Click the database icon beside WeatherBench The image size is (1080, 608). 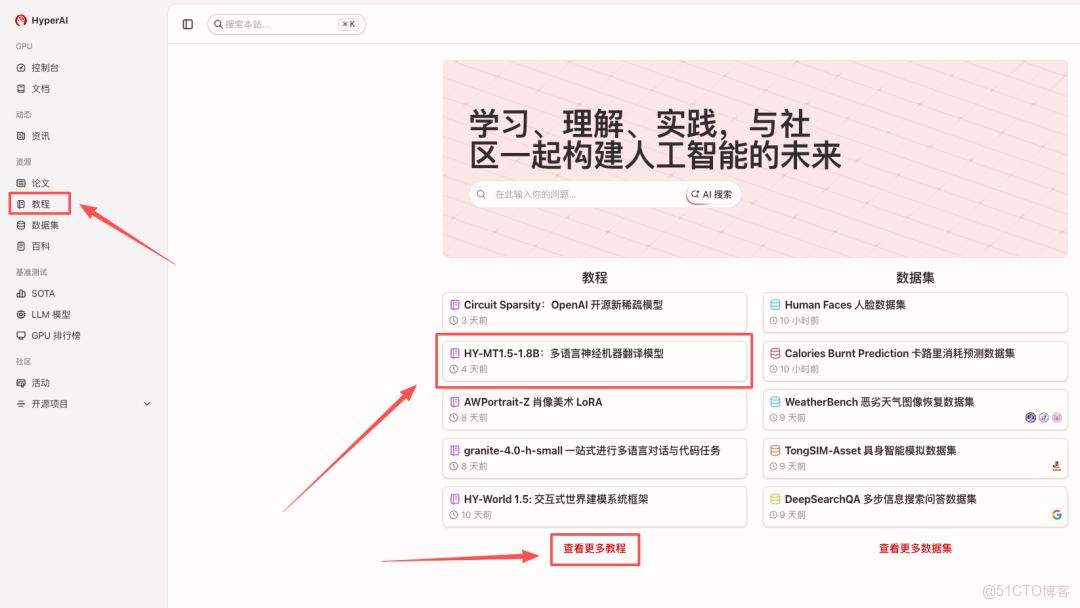775,402
